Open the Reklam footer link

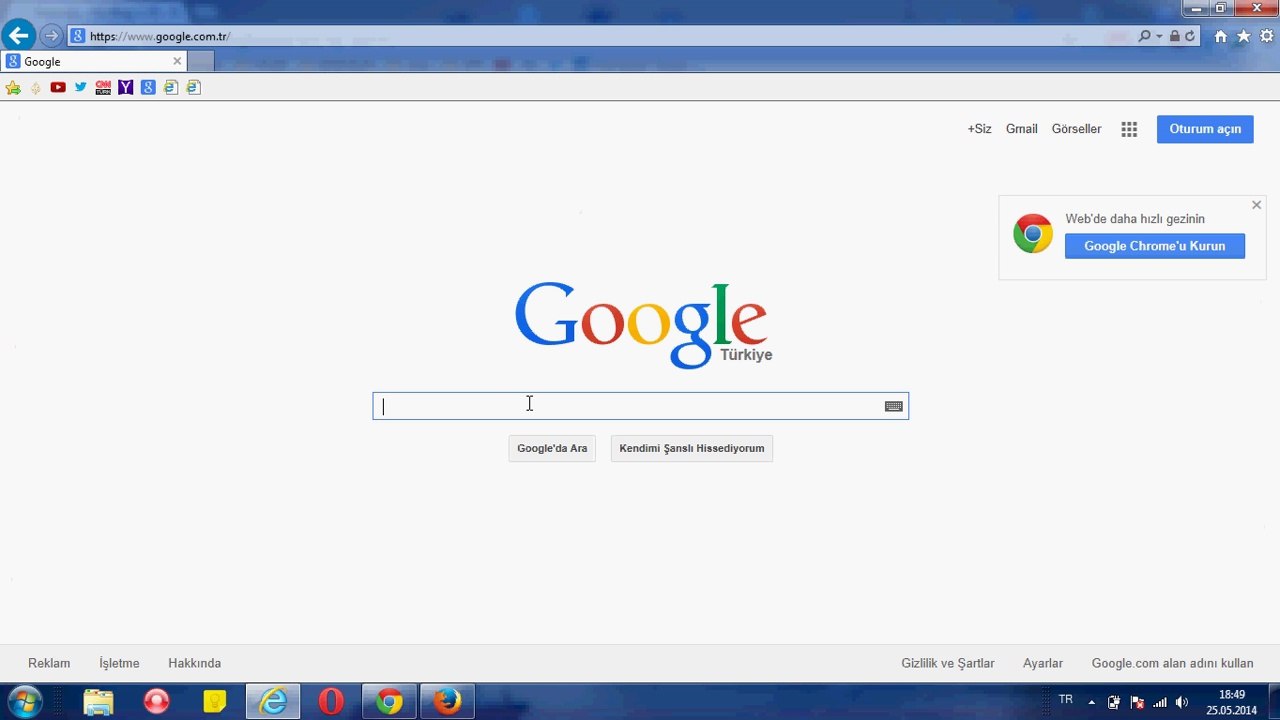pyautogui.click(x=49, y=663)
